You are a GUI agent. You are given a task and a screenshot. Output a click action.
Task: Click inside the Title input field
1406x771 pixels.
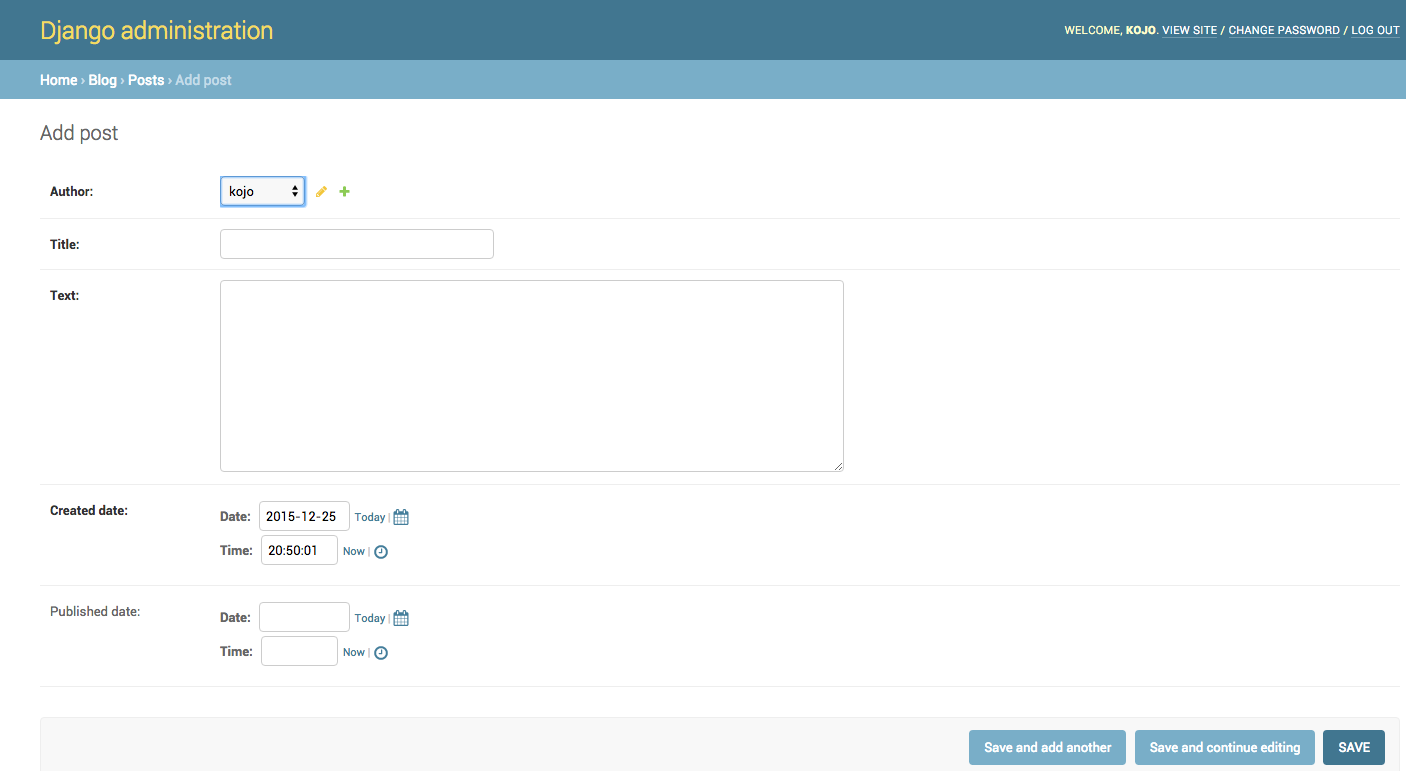(356, 243)
